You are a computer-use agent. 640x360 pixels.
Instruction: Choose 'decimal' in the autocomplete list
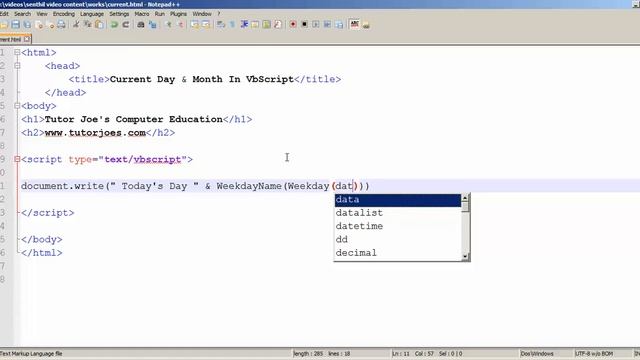[x=398, y=253]
